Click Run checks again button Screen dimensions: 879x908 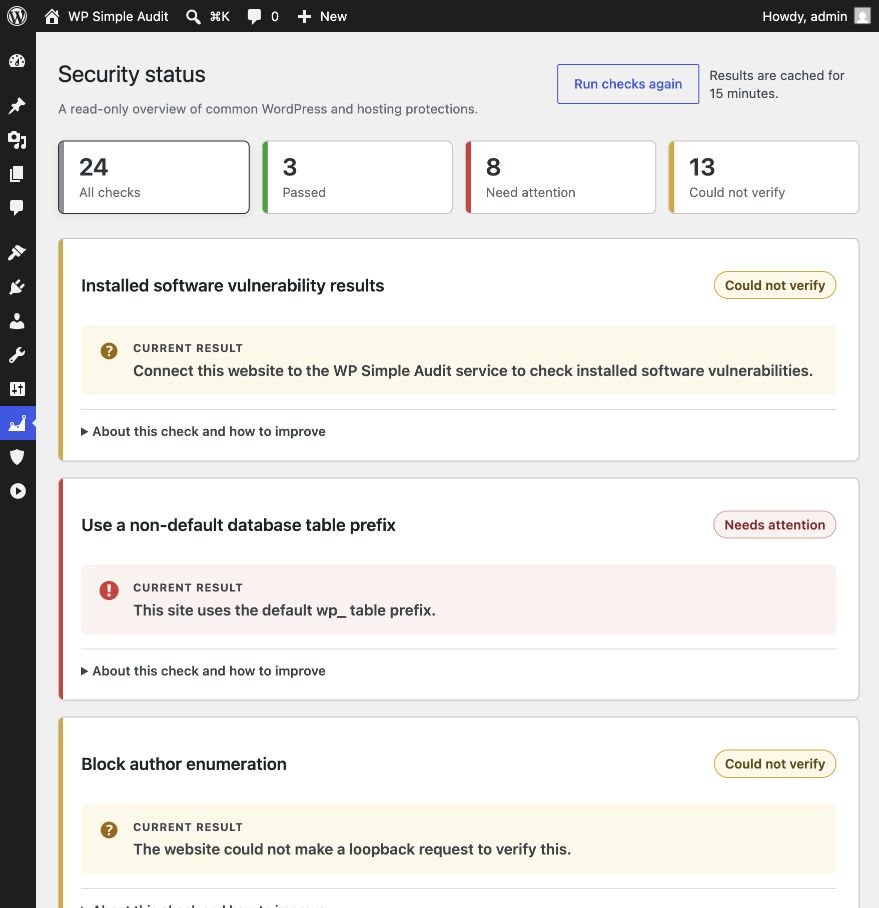click(628, 84)
